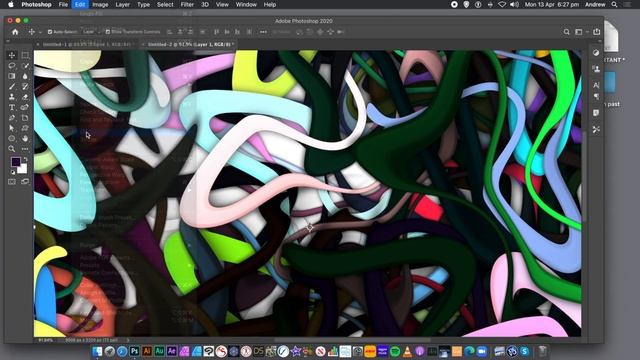Select the Gradient tool
Screen dimensions: 640x360
[12, 76]
